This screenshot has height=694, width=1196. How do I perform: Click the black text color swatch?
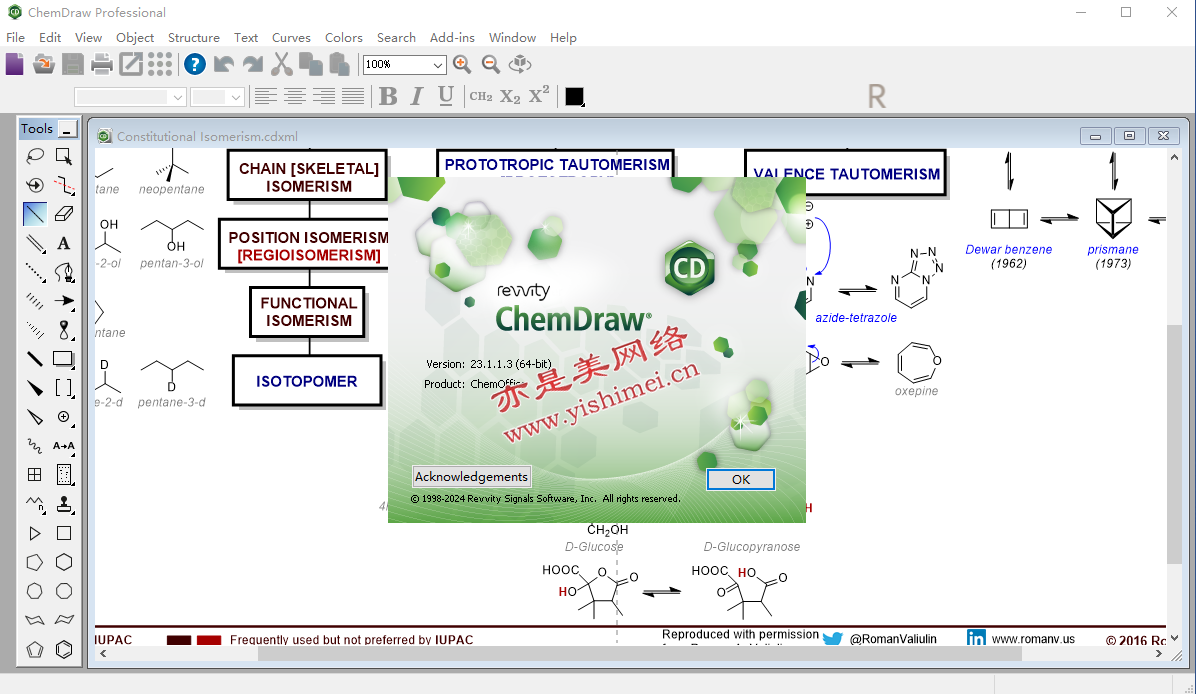click(x=574, y=96)
